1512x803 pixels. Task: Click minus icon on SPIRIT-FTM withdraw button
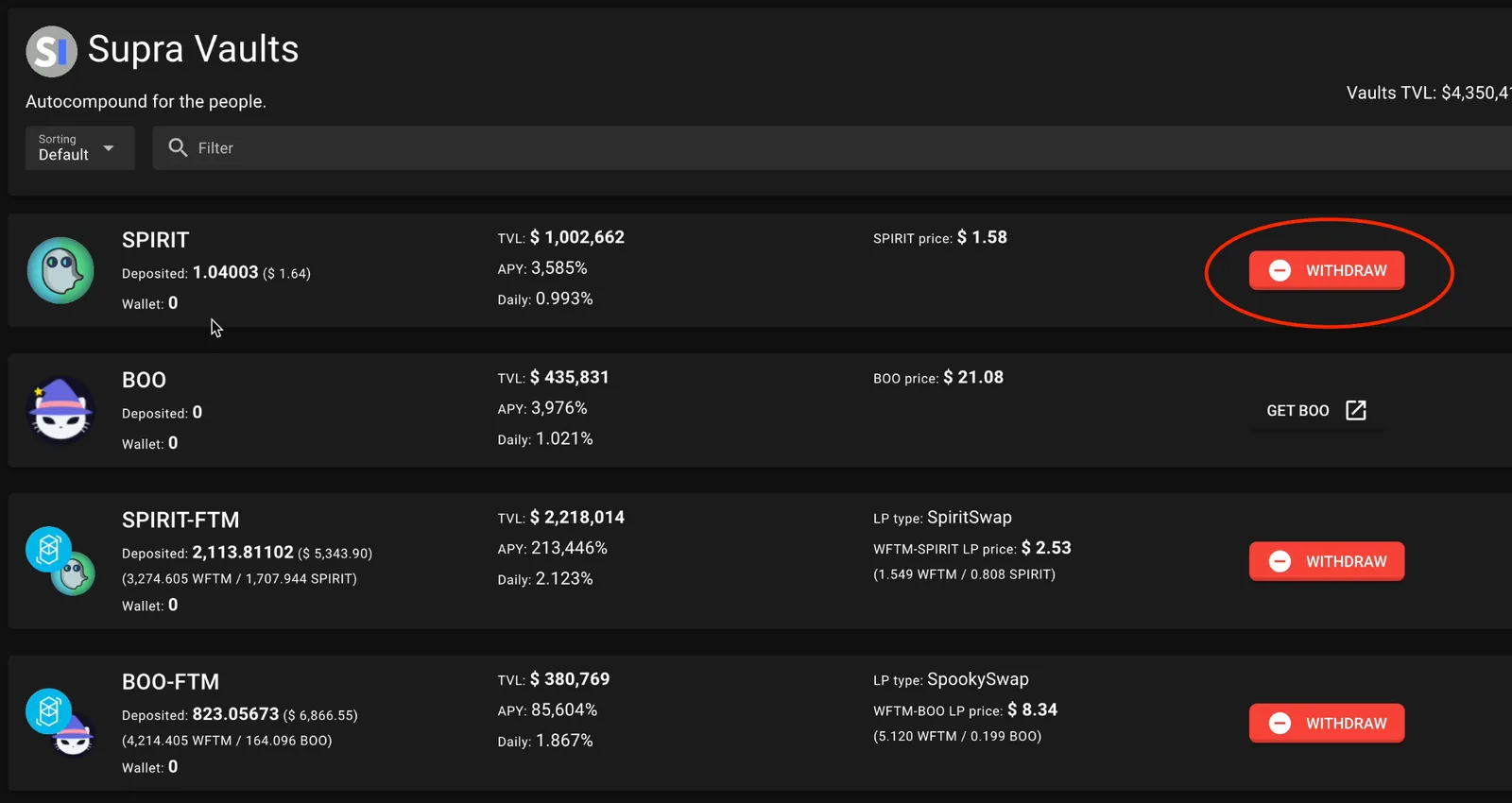point(1280,561)
